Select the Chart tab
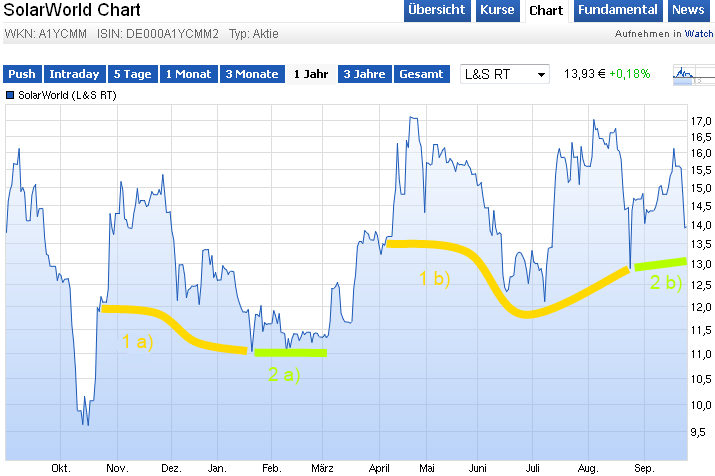Image resolution: width=715 pixels, height=476 pixels. (546, 11)
